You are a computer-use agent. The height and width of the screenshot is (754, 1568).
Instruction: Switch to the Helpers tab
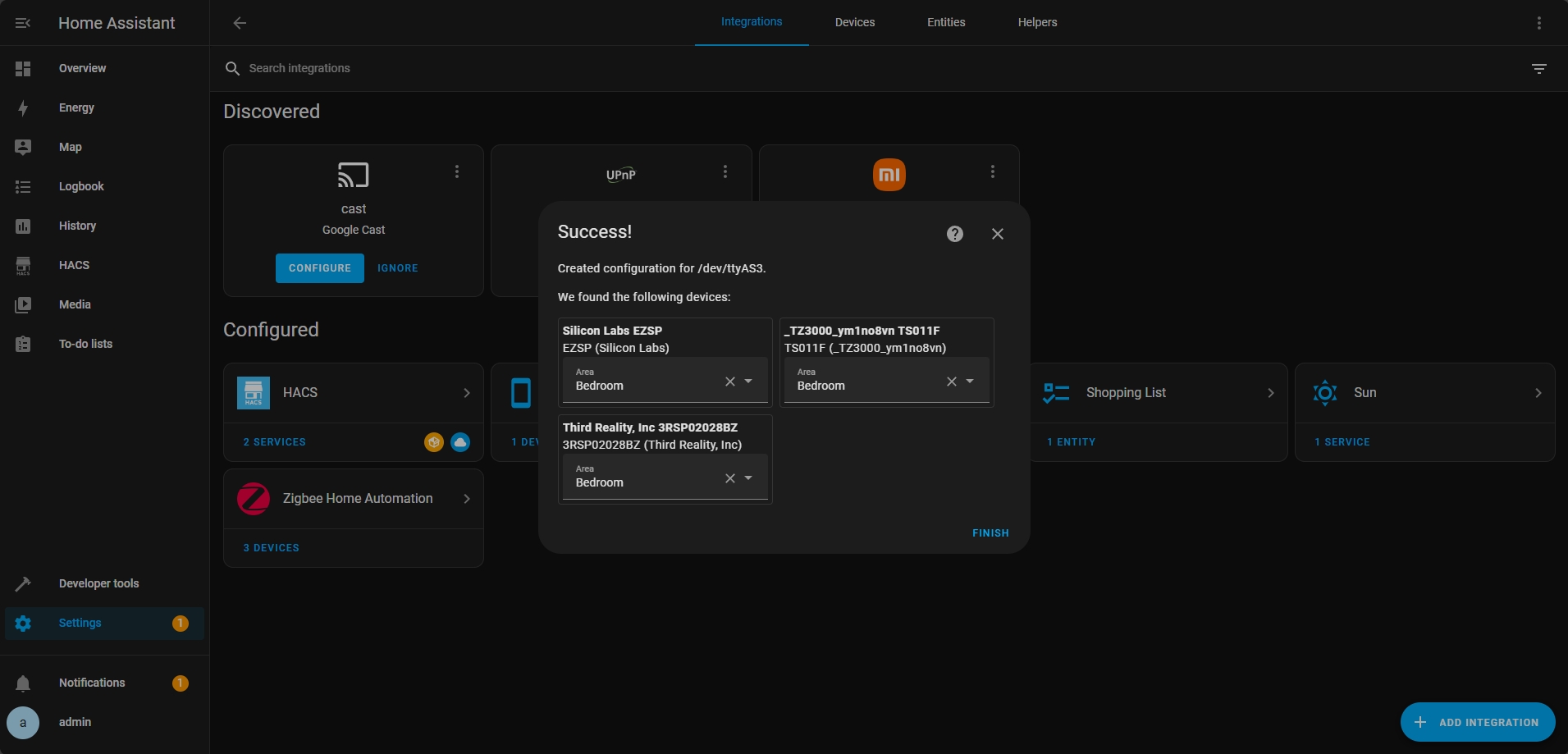[1037, 22]
